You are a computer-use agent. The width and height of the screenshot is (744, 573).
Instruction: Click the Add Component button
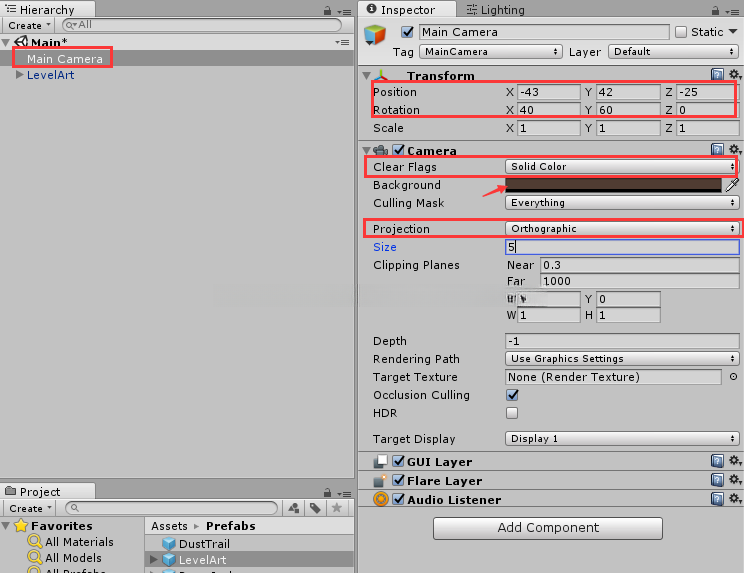[548, 528]
